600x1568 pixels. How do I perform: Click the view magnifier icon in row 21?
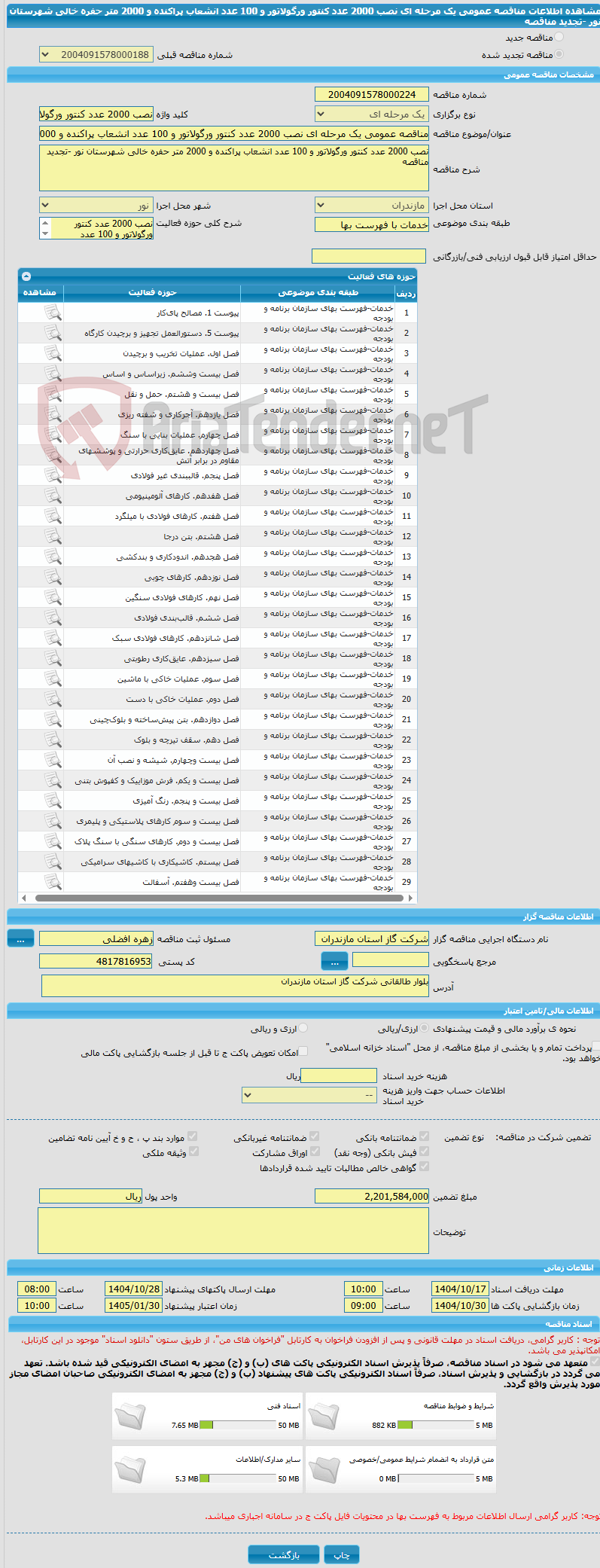coord(53,719)
